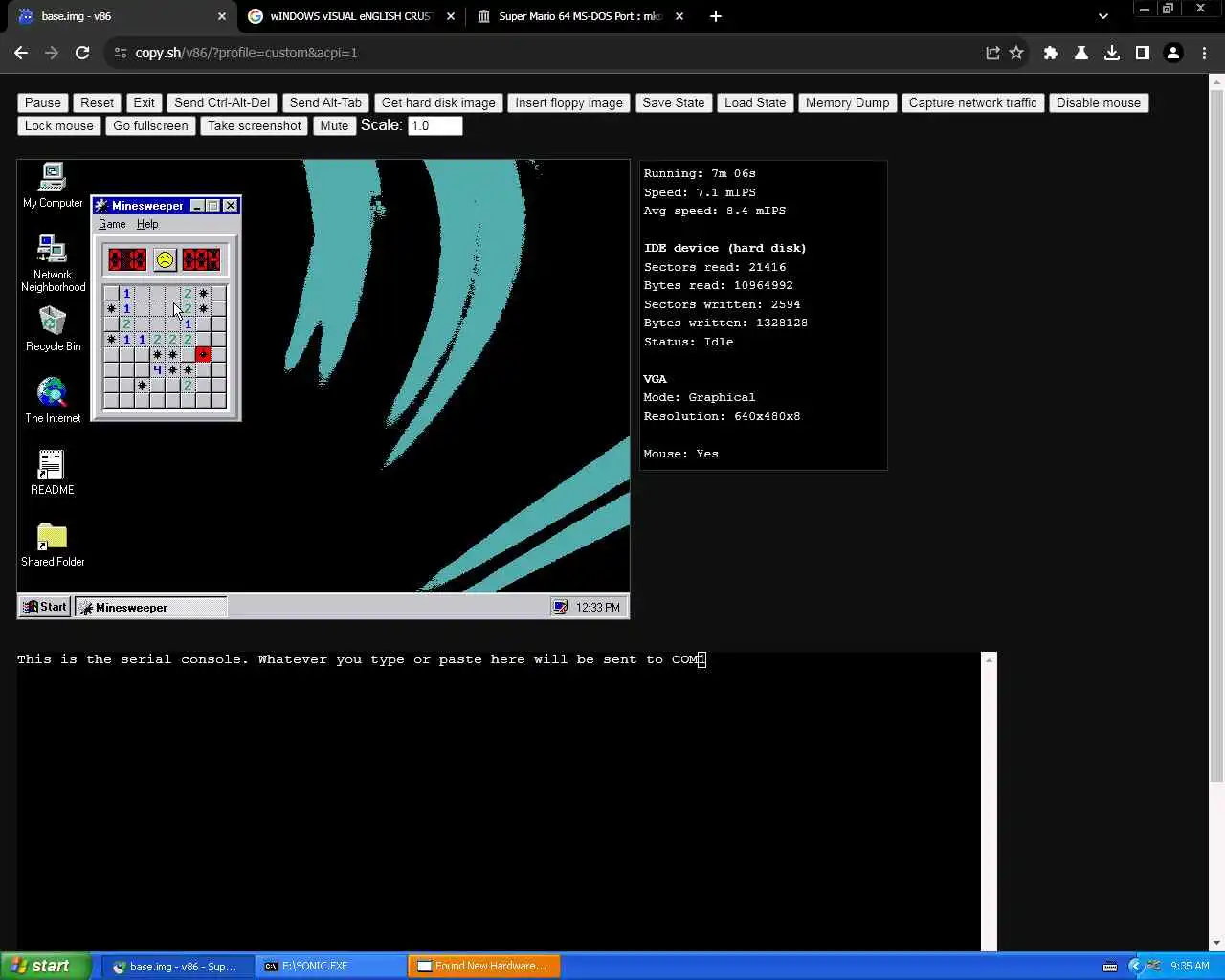Image resolution: width=1225 pixels, height=980 pixels.
Task: Switch to the base.img - v86 tab
Action: (119, 16)
